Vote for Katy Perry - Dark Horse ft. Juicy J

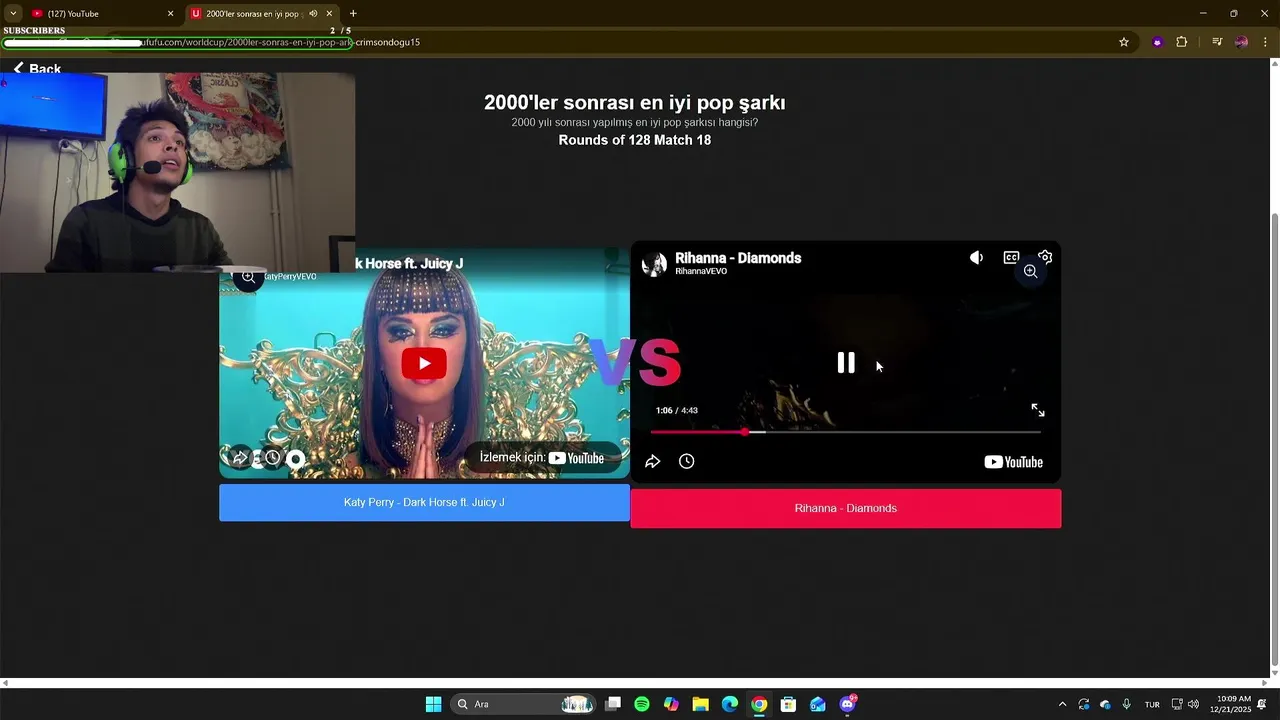[x=424, y=502]
